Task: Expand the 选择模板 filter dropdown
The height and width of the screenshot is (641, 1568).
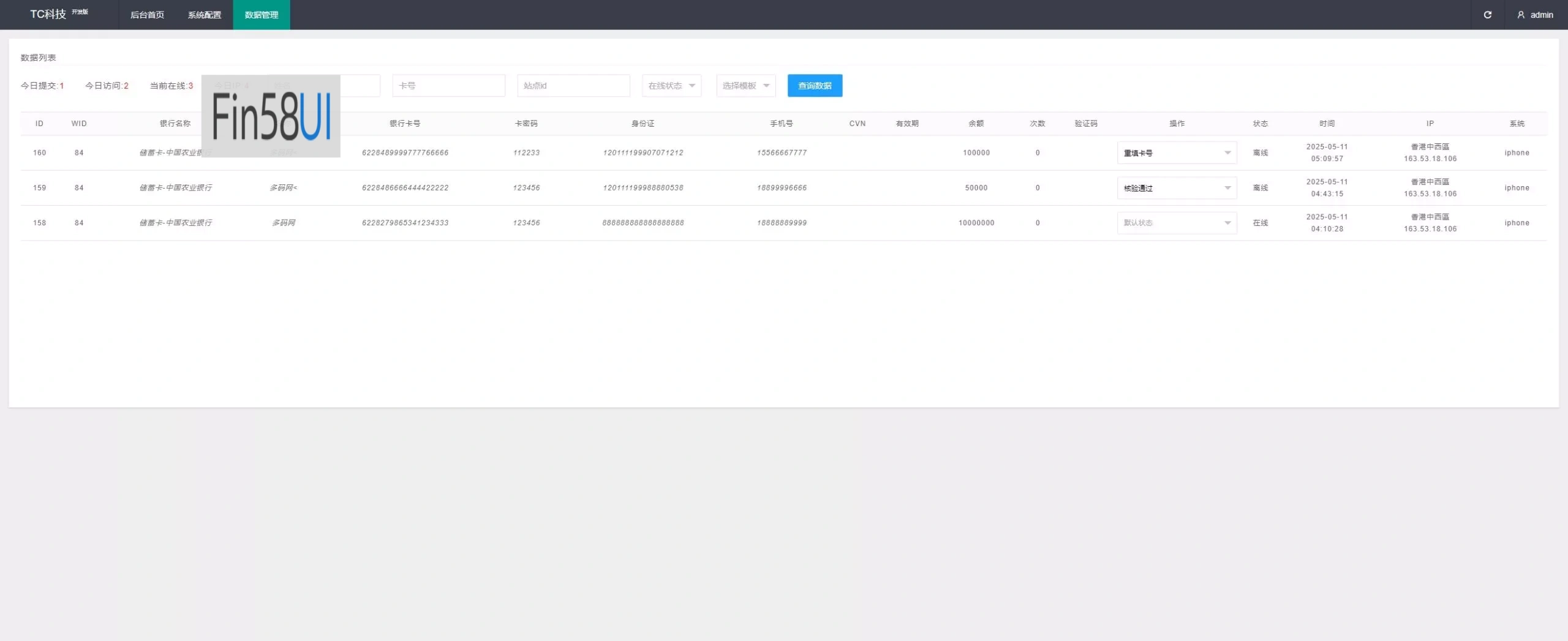Action: coord(745,86)
